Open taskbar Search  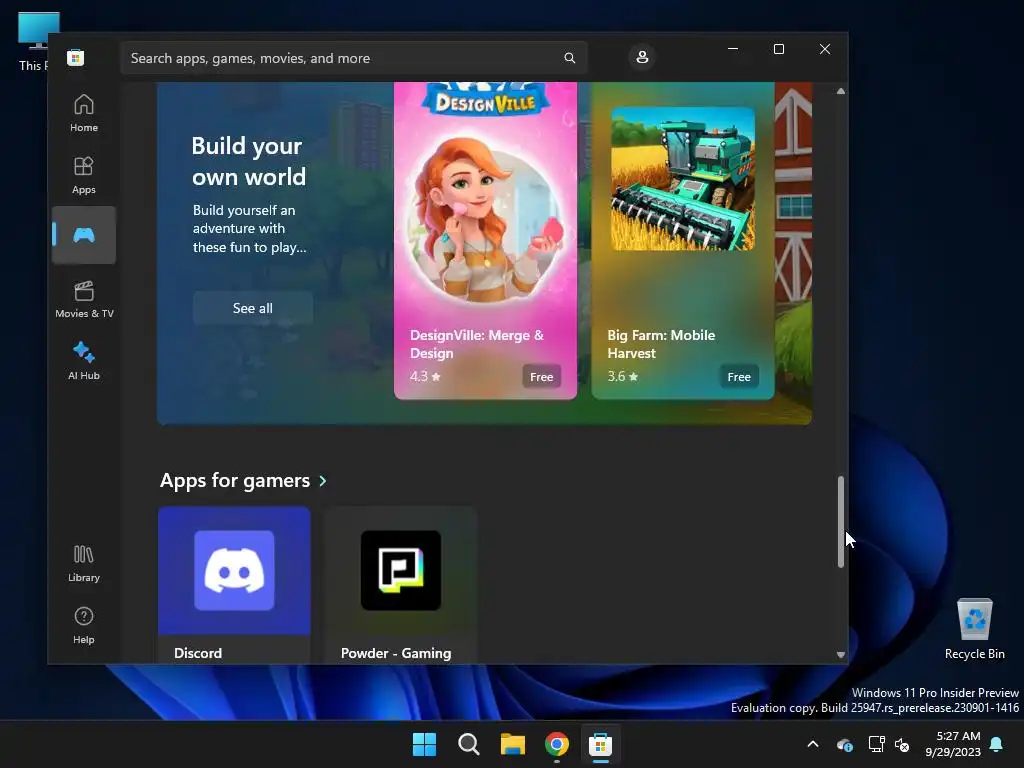[x=468, y=744]
